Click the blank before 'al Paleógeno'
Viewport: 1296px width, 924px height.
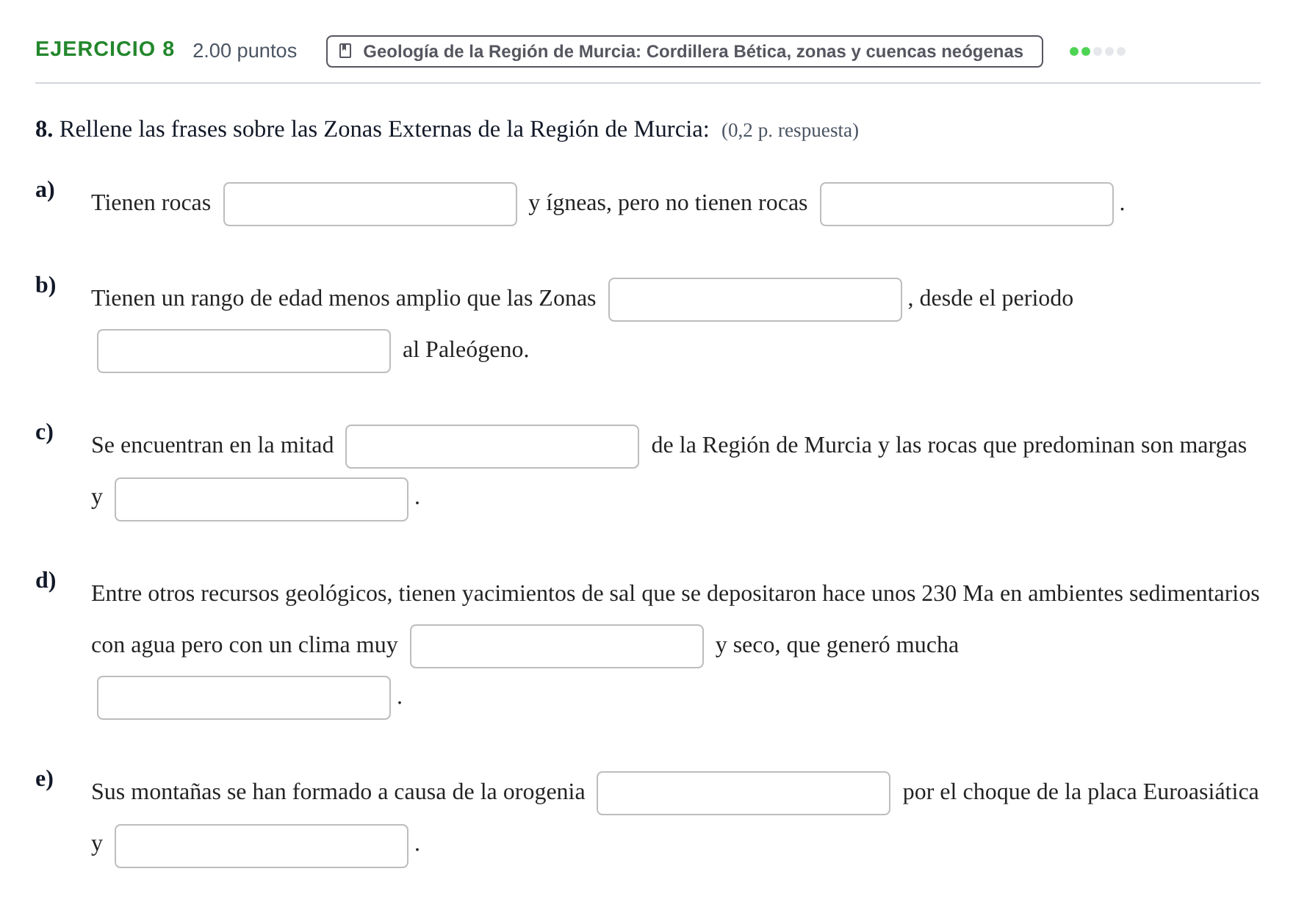pos(244,351)
